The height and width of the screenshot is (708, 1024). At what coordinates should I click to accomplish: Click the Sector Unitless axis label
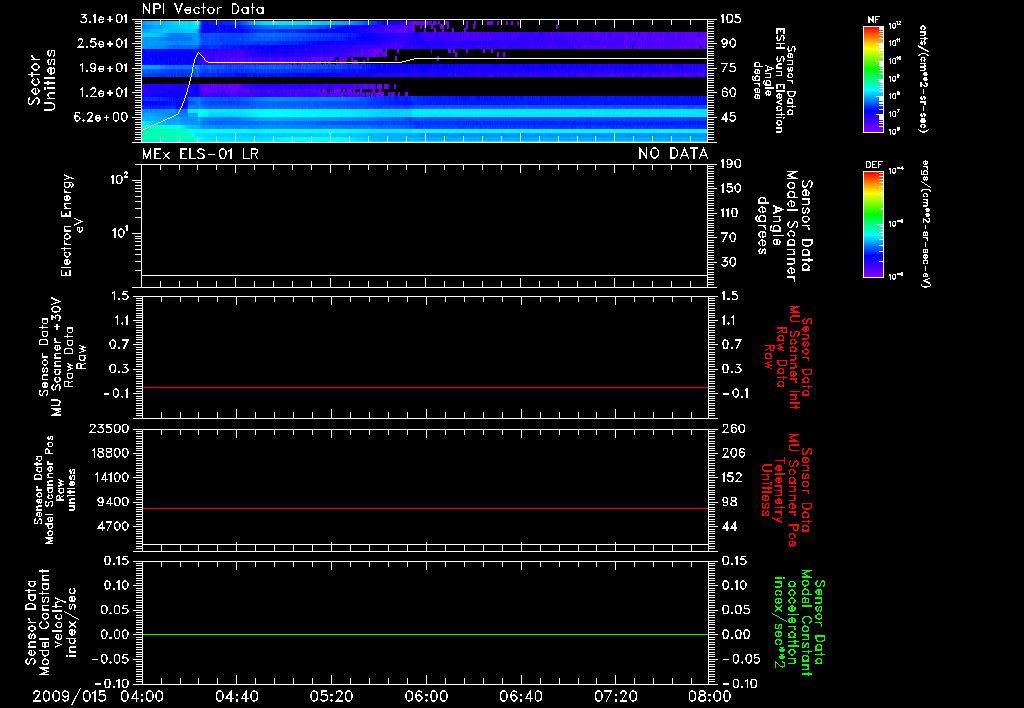(x=41, y=79)
